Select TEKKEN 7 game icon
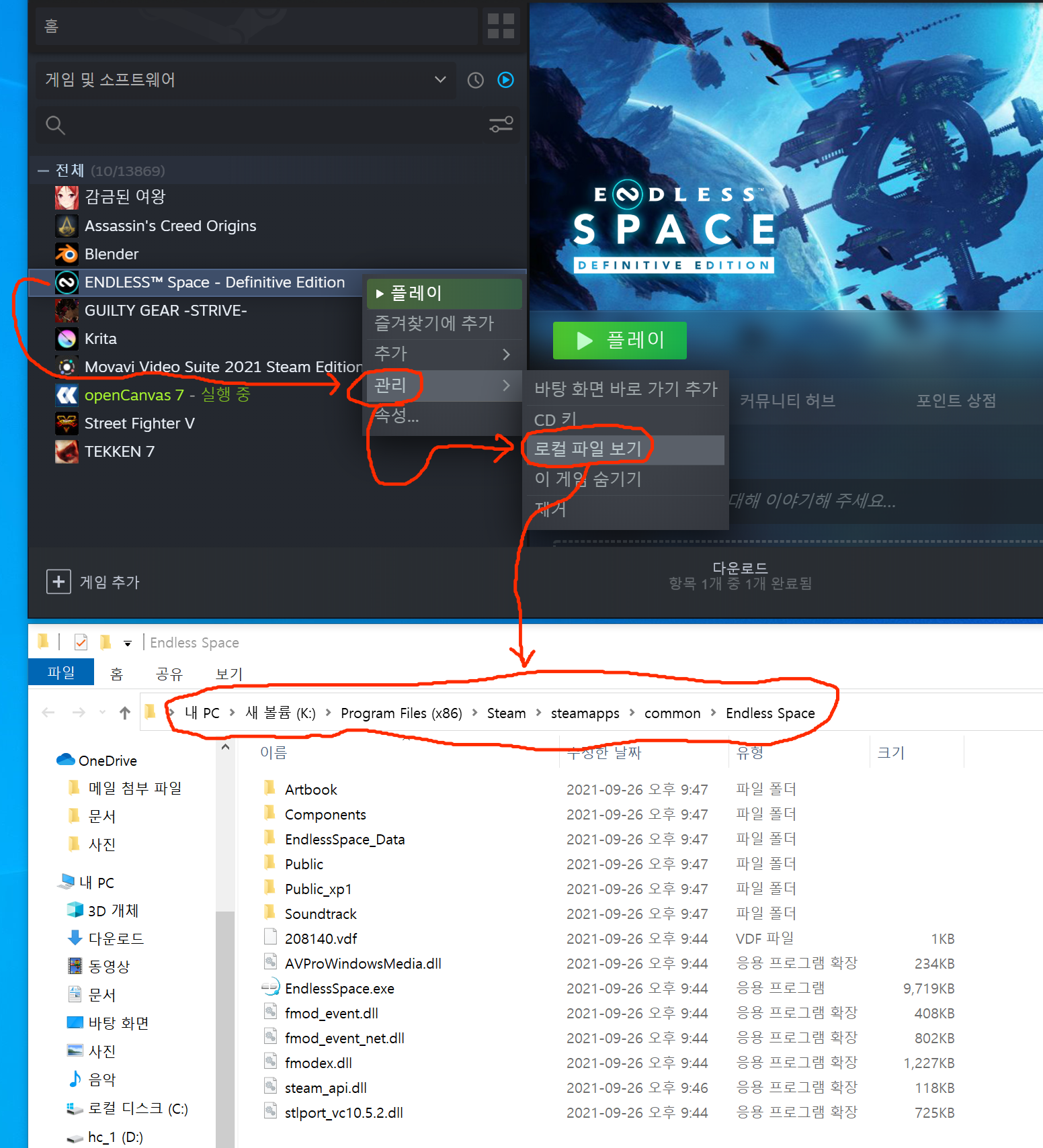 coord(67,451)
